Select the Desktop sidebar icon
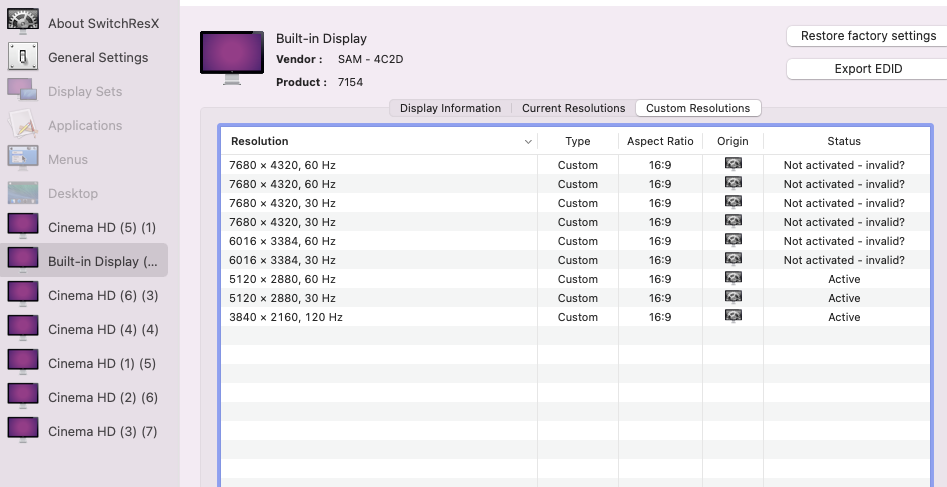The image size is (947, 487). [x=22, y=193]
